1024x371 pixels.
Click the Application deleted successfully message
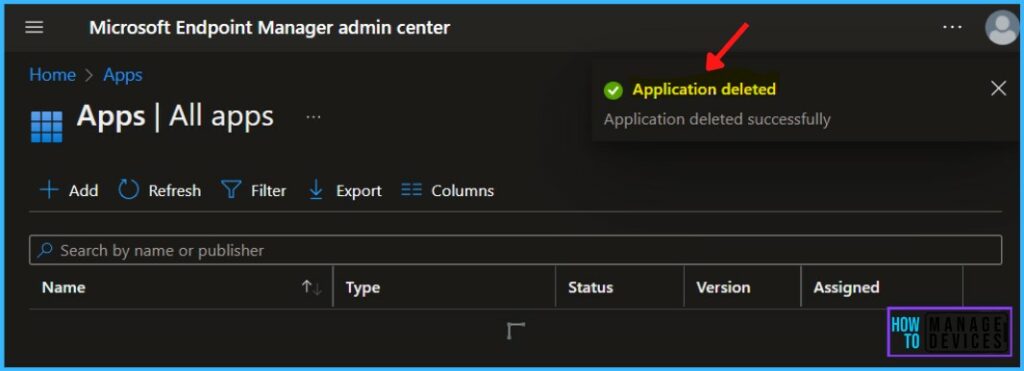(x=717, y=120)
